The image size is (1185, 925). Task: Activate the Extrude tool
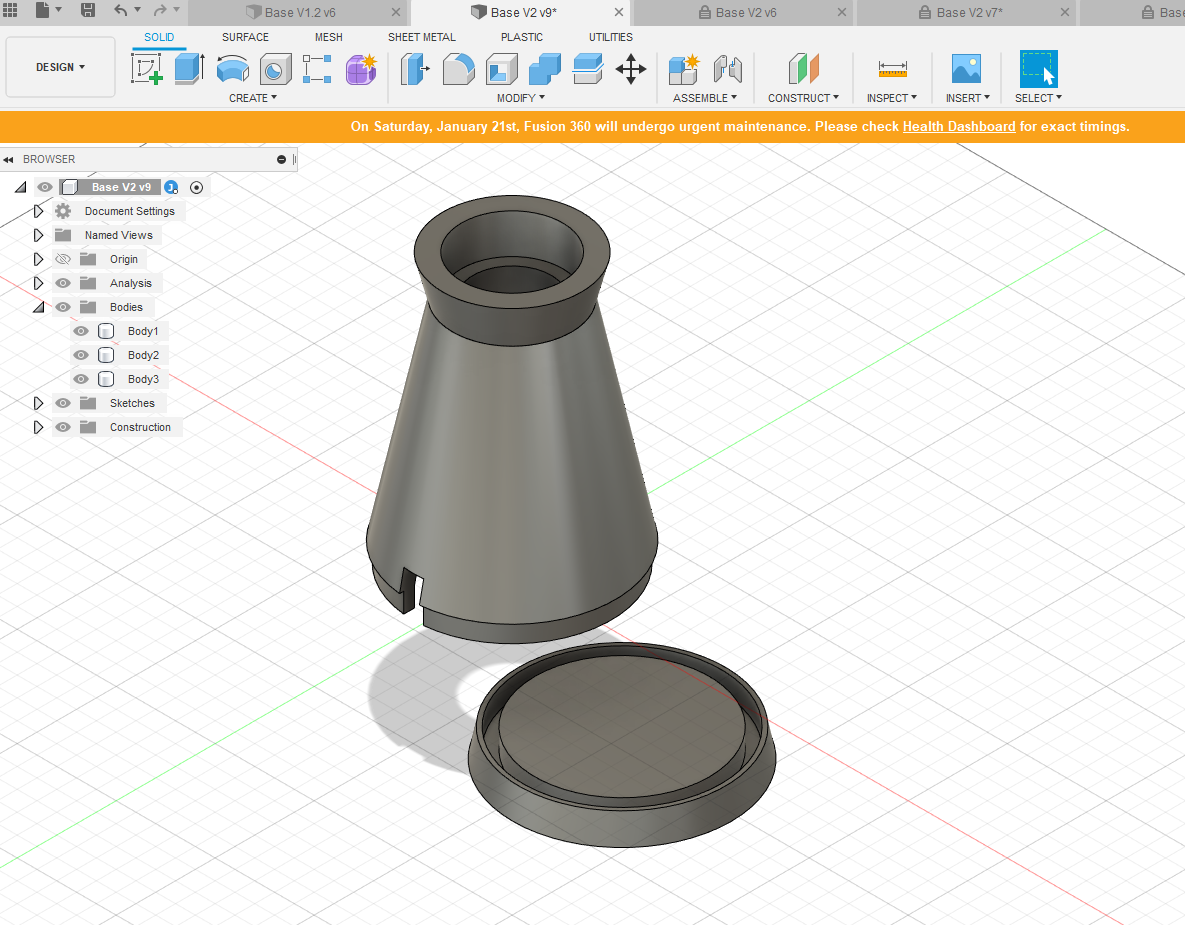click(x=189, y=69)
